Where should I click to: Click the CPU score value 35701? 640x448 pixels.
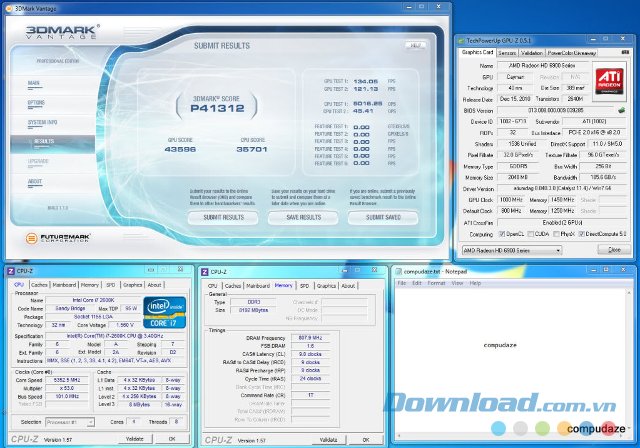252,149
